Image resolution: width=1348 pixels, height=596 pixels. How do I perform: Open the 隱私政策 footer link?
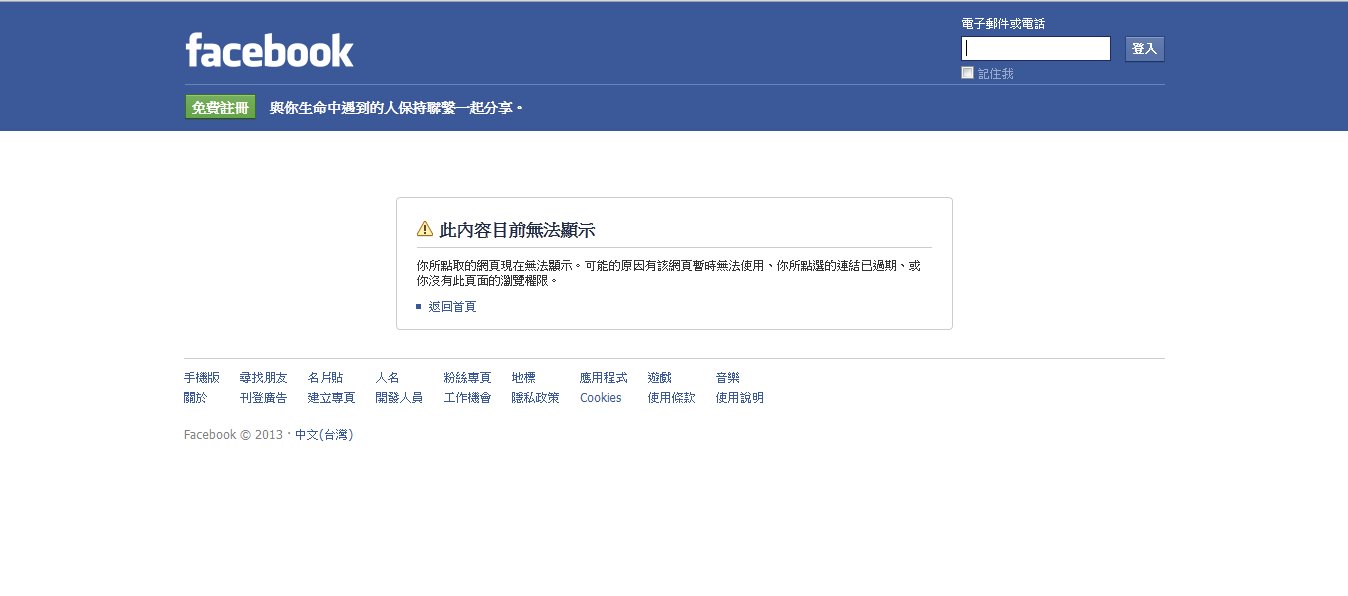[535, 397]
